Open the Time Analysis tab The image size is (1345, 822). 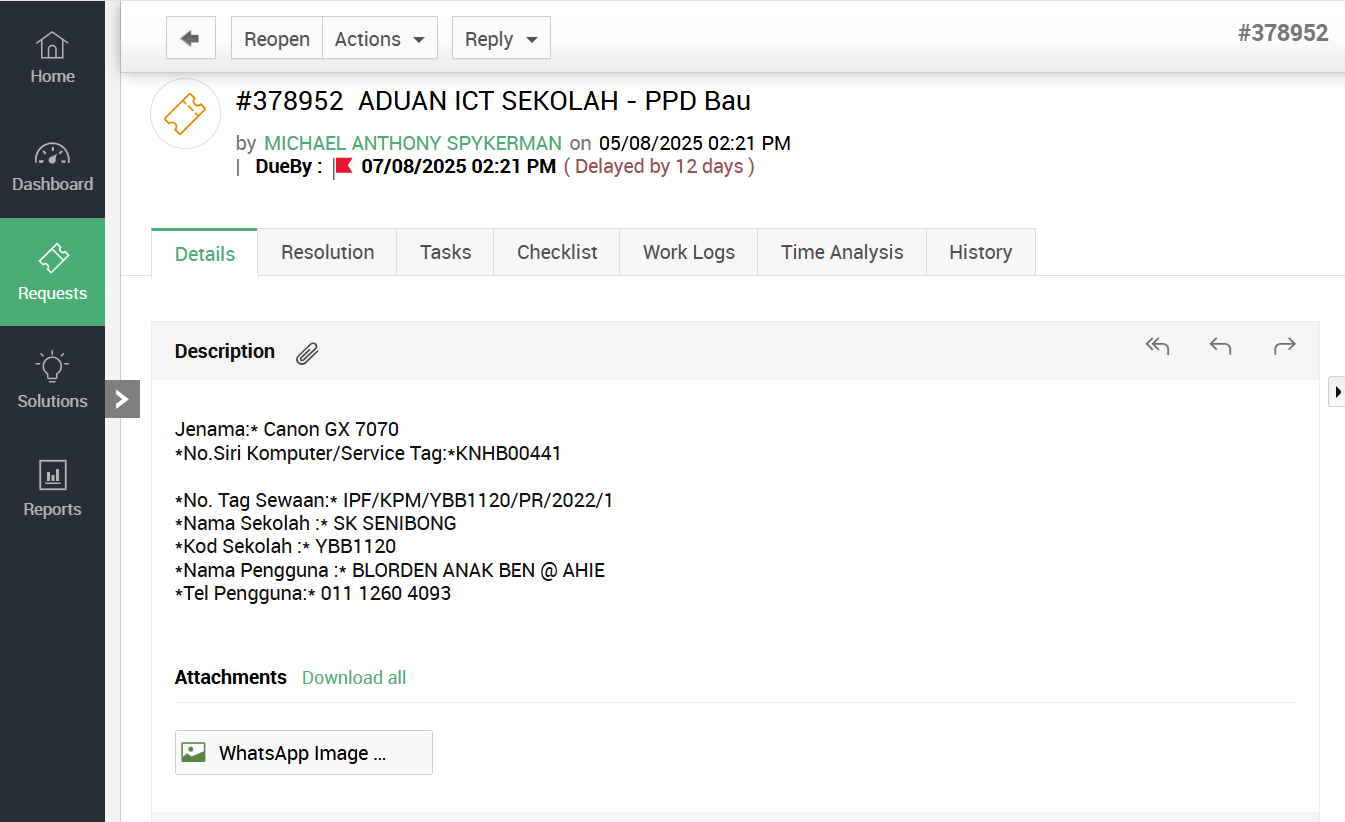(x=841, y=252)
